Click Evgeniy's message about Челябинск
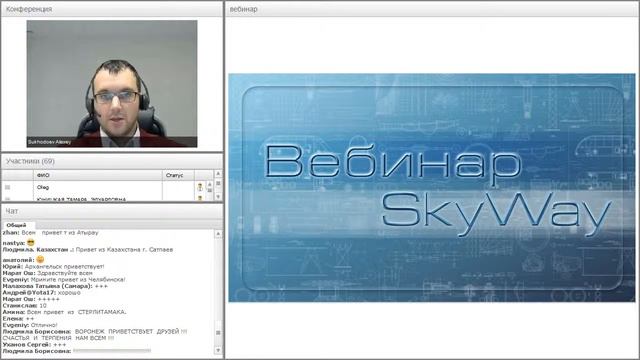640x360 pixels. 64,280
